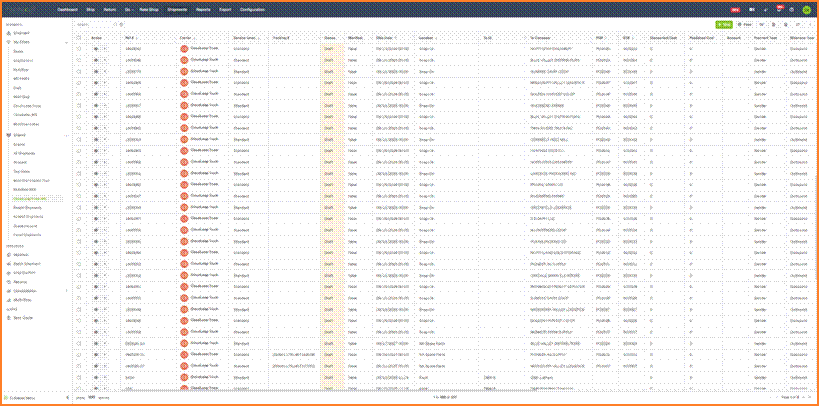Click the help icon in top bar
819x406 pixels.
(x=792, y=9)
